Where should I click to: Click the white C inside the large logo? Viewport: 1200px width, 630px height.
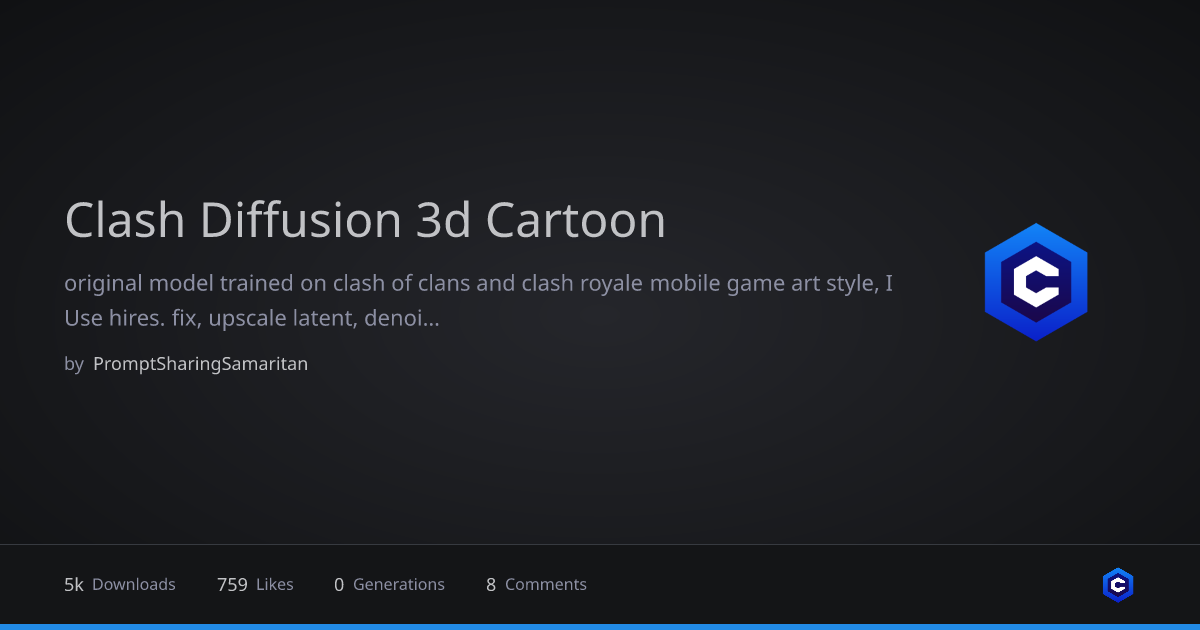pos(1035,283)
